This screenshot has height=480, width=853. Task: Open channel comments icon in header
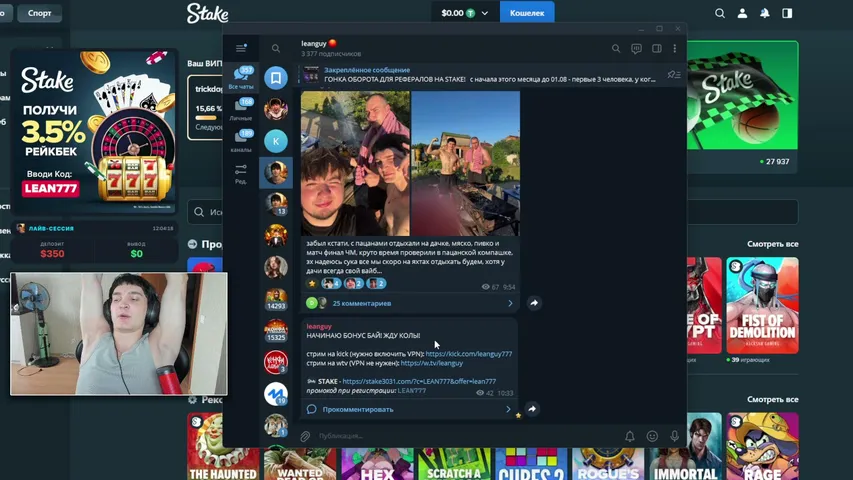636,48
